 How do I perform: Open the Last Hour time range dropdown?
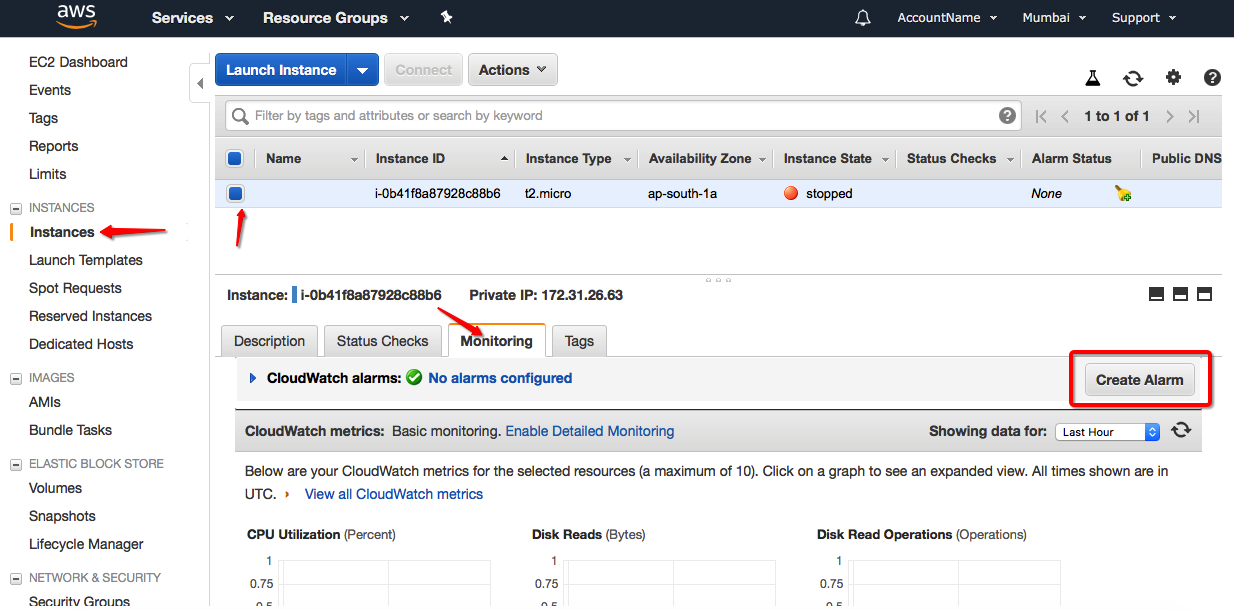pos(1108,432)
